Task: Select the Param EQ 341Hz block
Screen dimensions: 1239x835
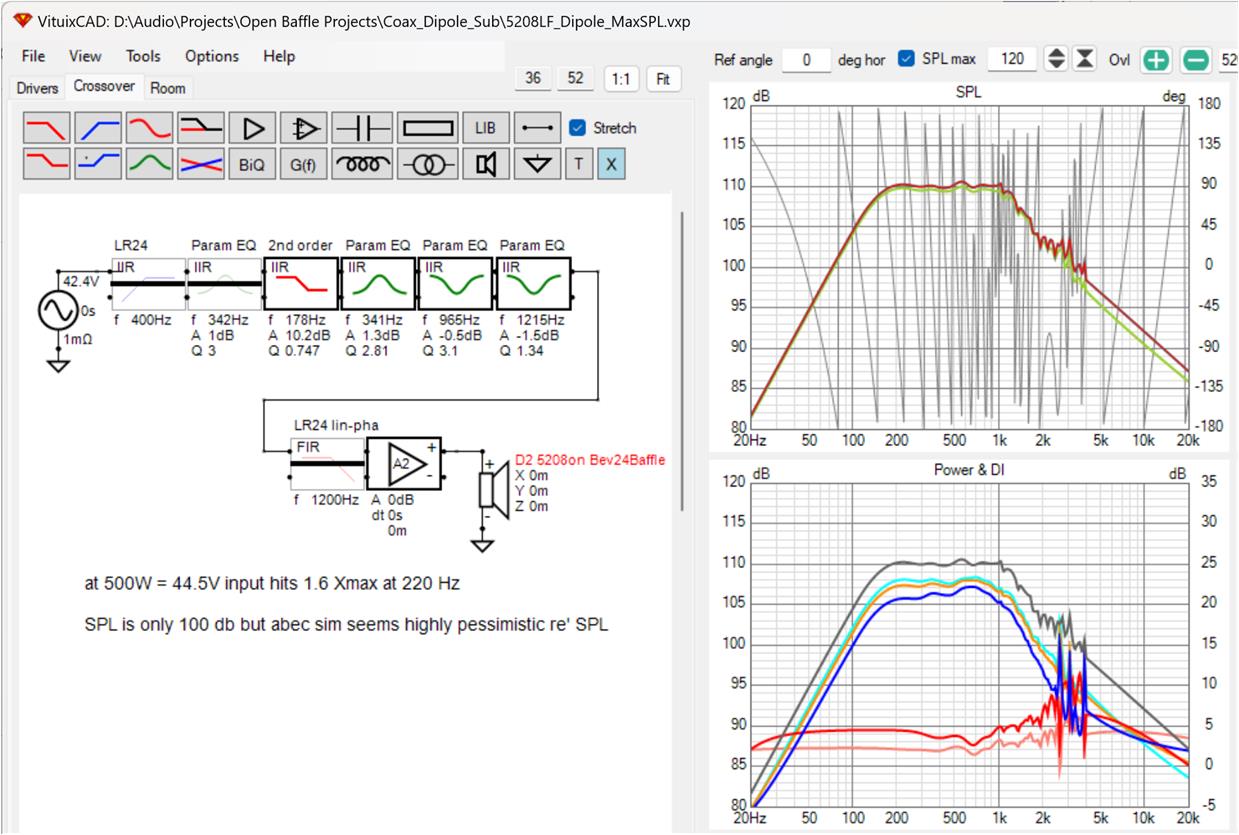Action: [x=378, y=283]
